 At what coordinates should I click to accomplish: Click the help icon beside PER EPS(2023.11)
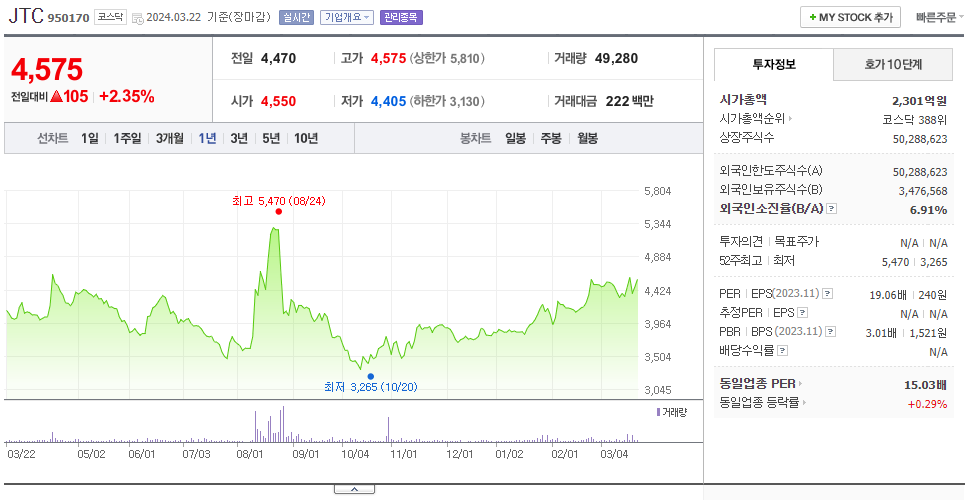pyautogui.click(x=828, y=294)
